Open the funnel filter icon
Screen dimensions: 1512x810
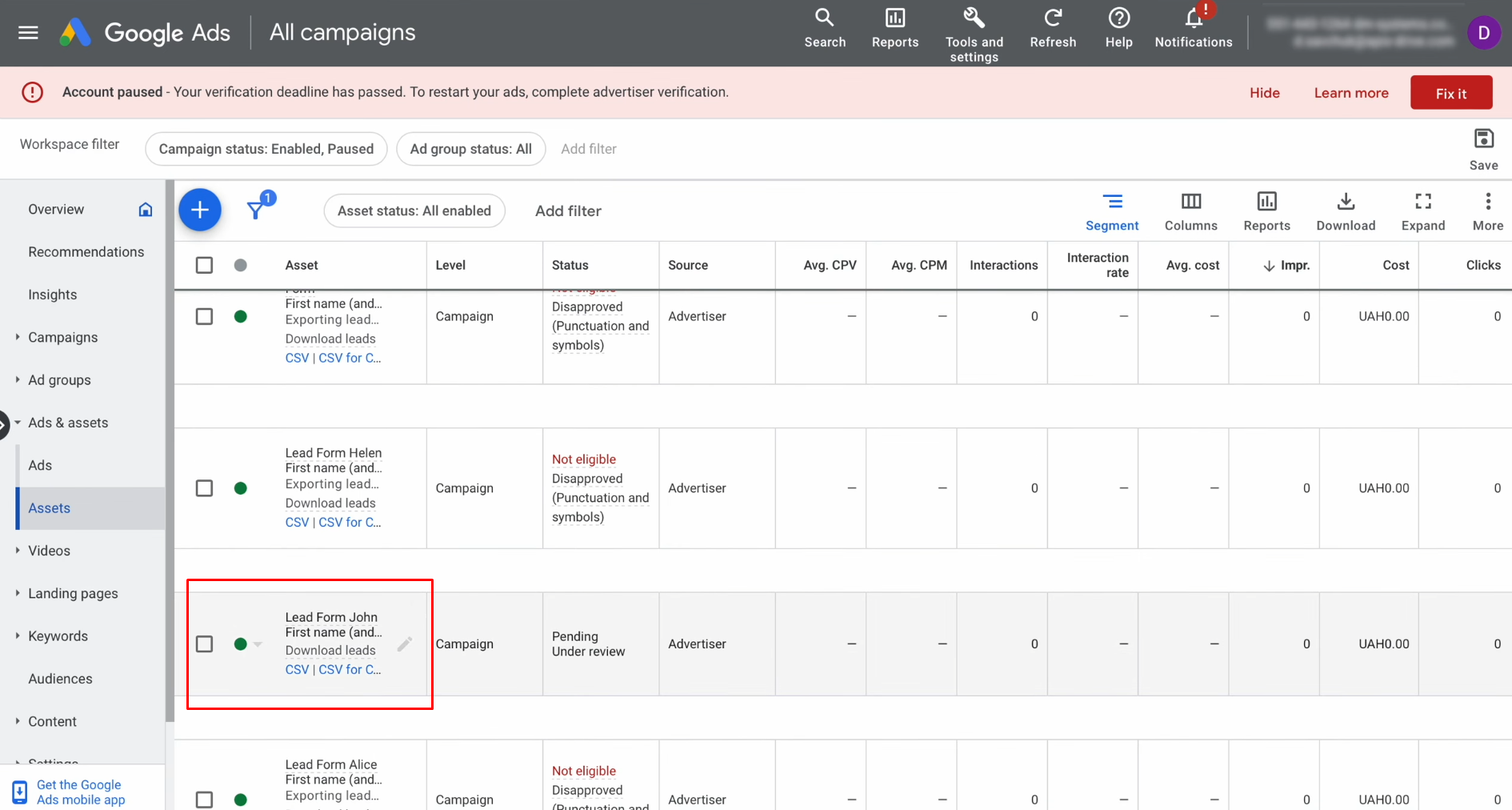point(255,211)
